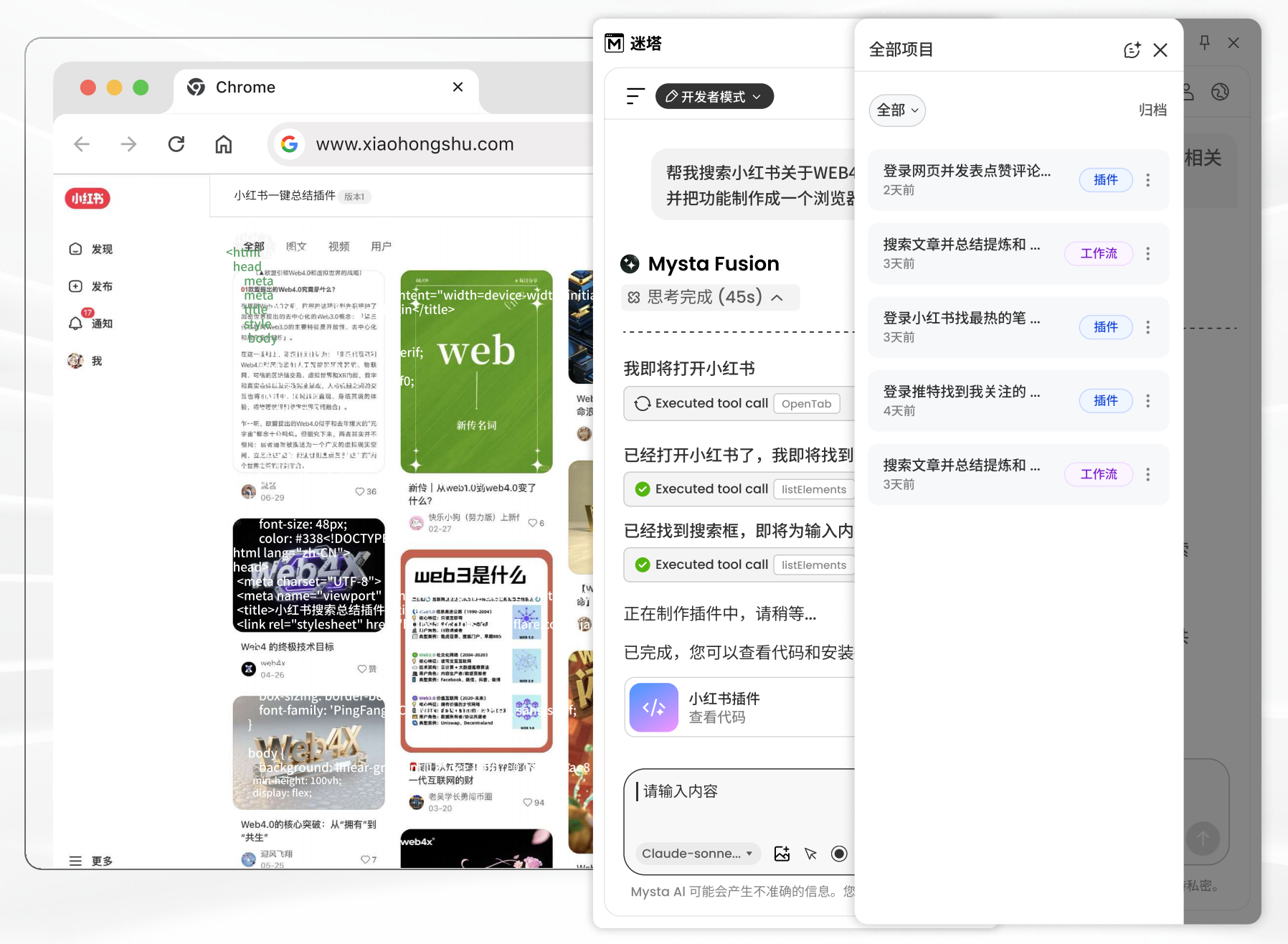This screenshot has width=1288, height=944.
Task: Click the image upload icon in input box
Action: pos(782,854)
